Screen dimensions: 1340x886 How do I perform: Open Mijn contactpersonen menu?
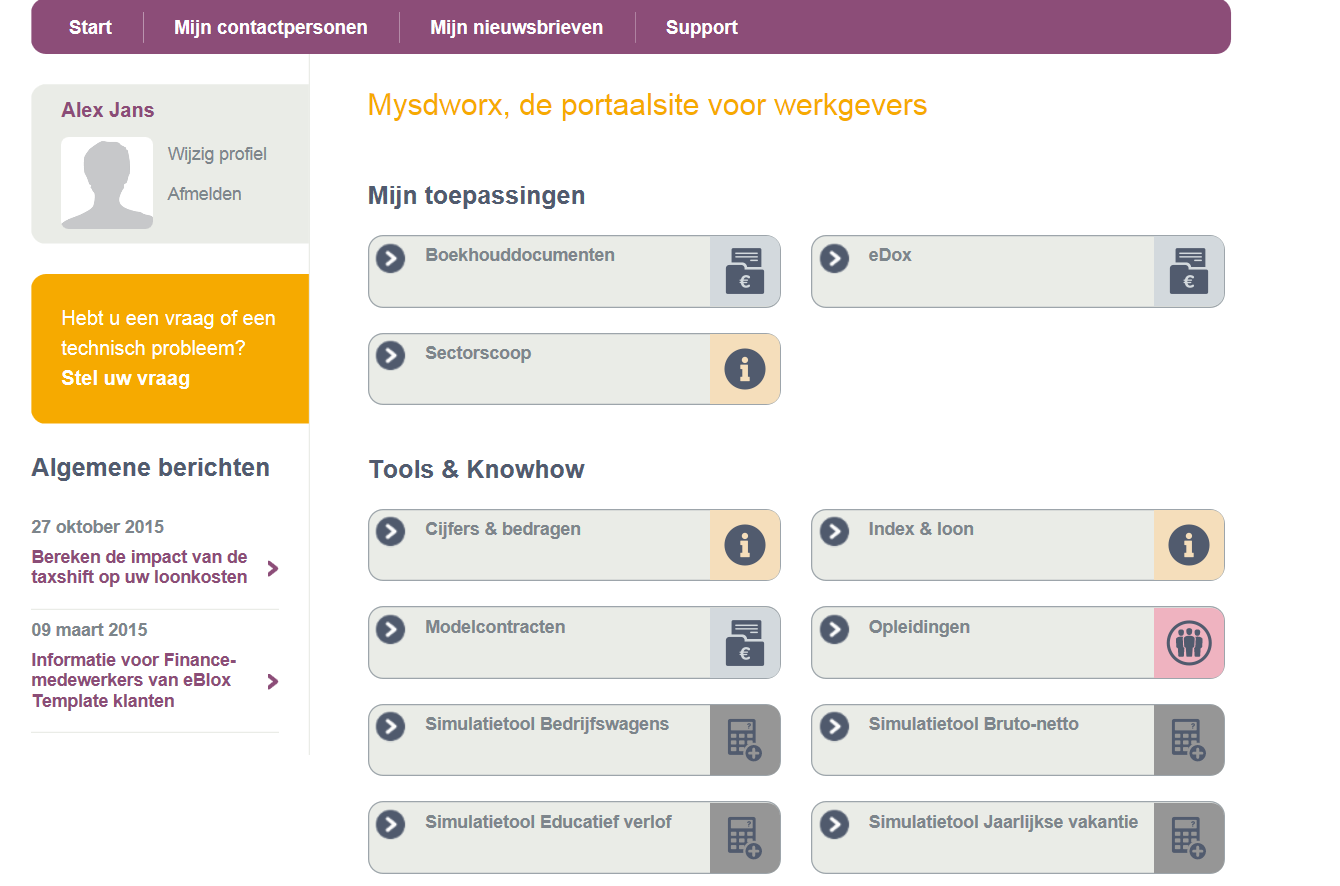point(271,27)
